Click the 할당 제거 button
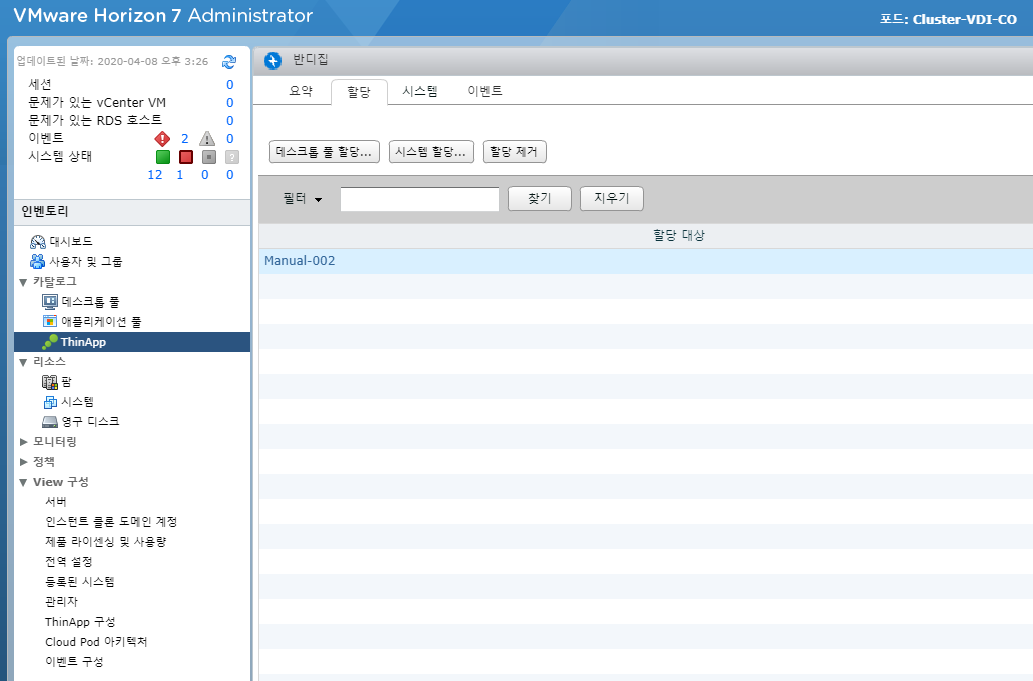Screen dimensions: 1033x681 [x=515, y=151]
